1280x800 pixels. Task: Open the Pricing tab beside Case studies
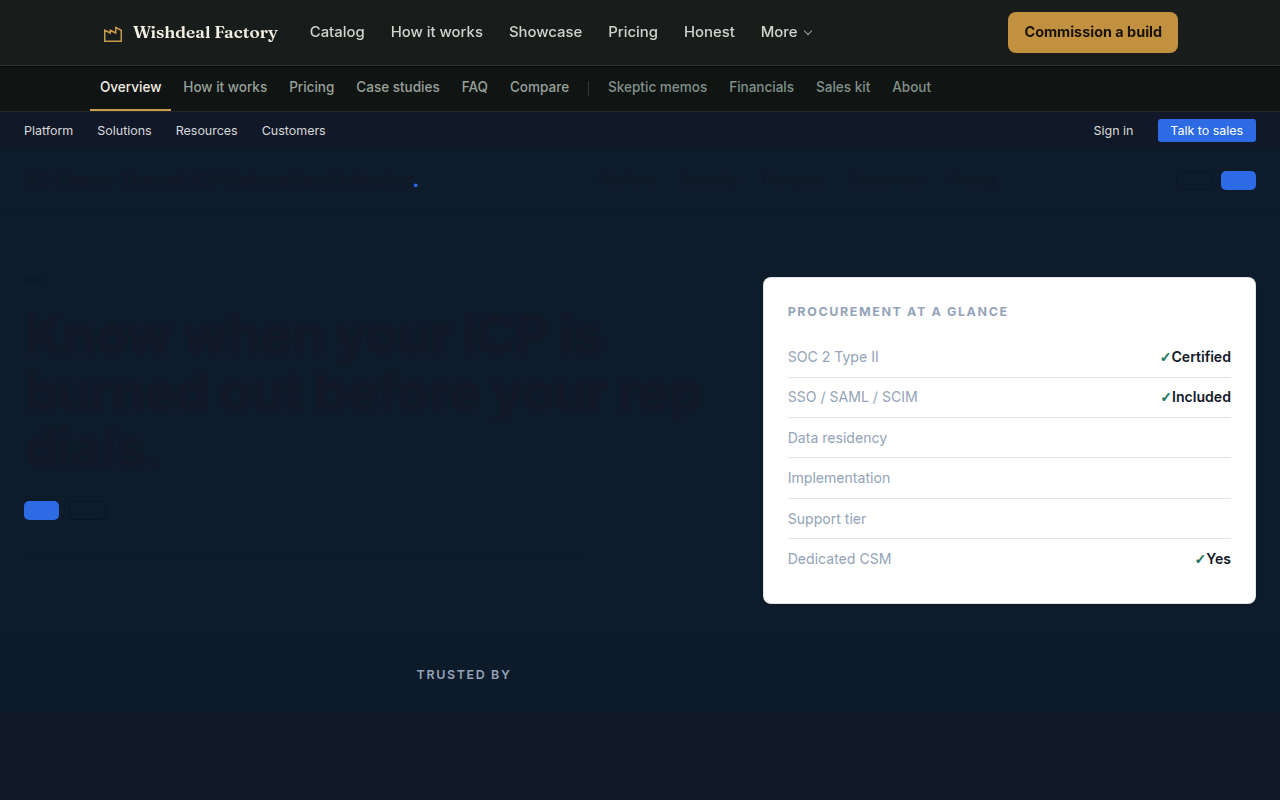coord(312,87)
